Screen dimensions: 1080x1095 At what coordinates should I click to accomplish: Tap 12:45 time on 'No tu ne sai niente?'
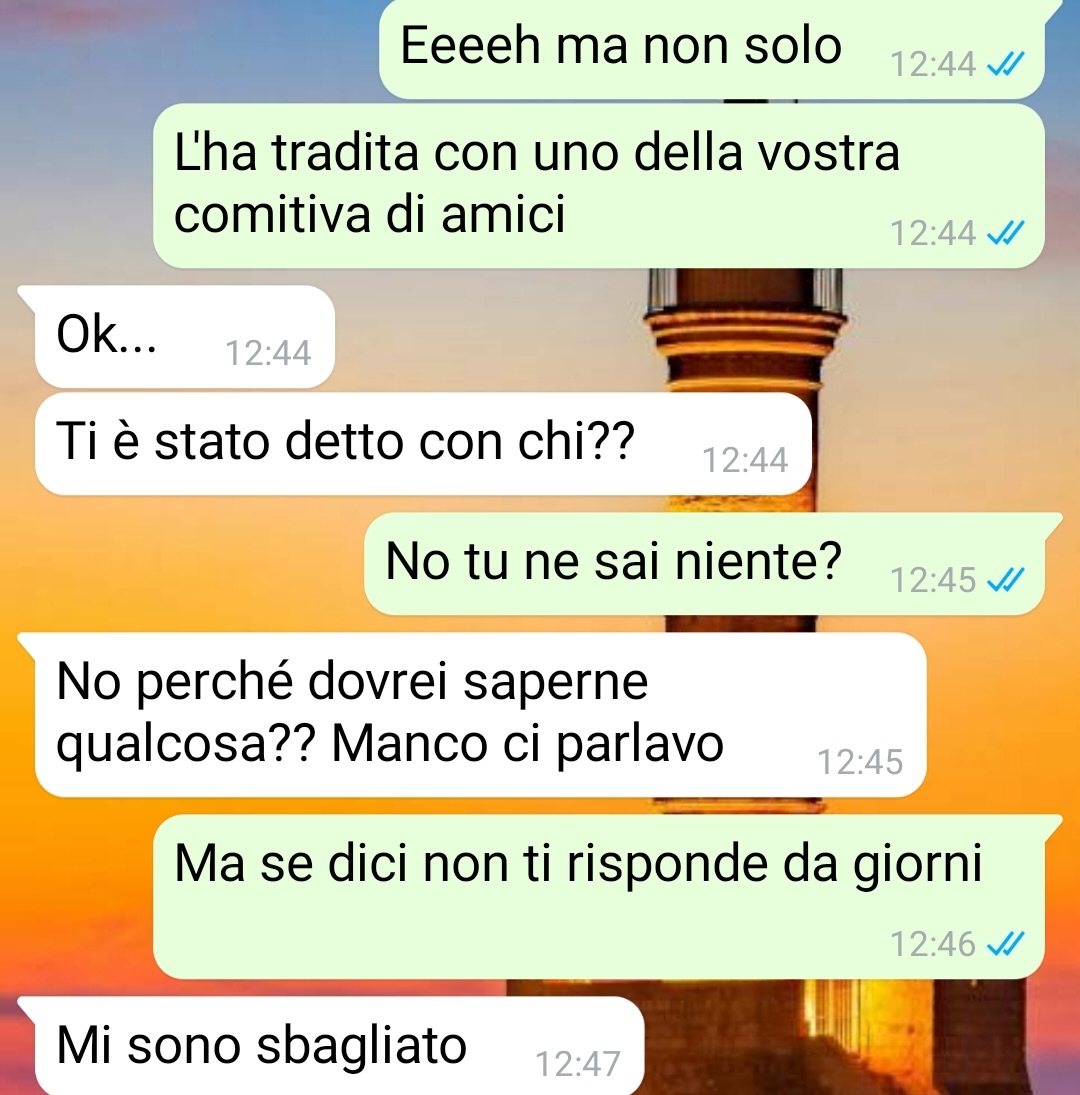click(x=933, y=580)
